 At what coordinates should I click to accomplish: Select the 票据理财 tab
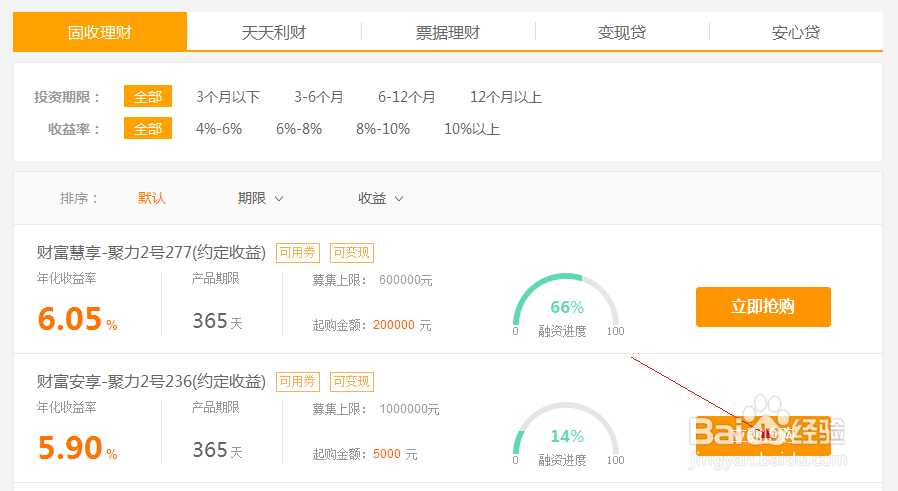[448, 32]
